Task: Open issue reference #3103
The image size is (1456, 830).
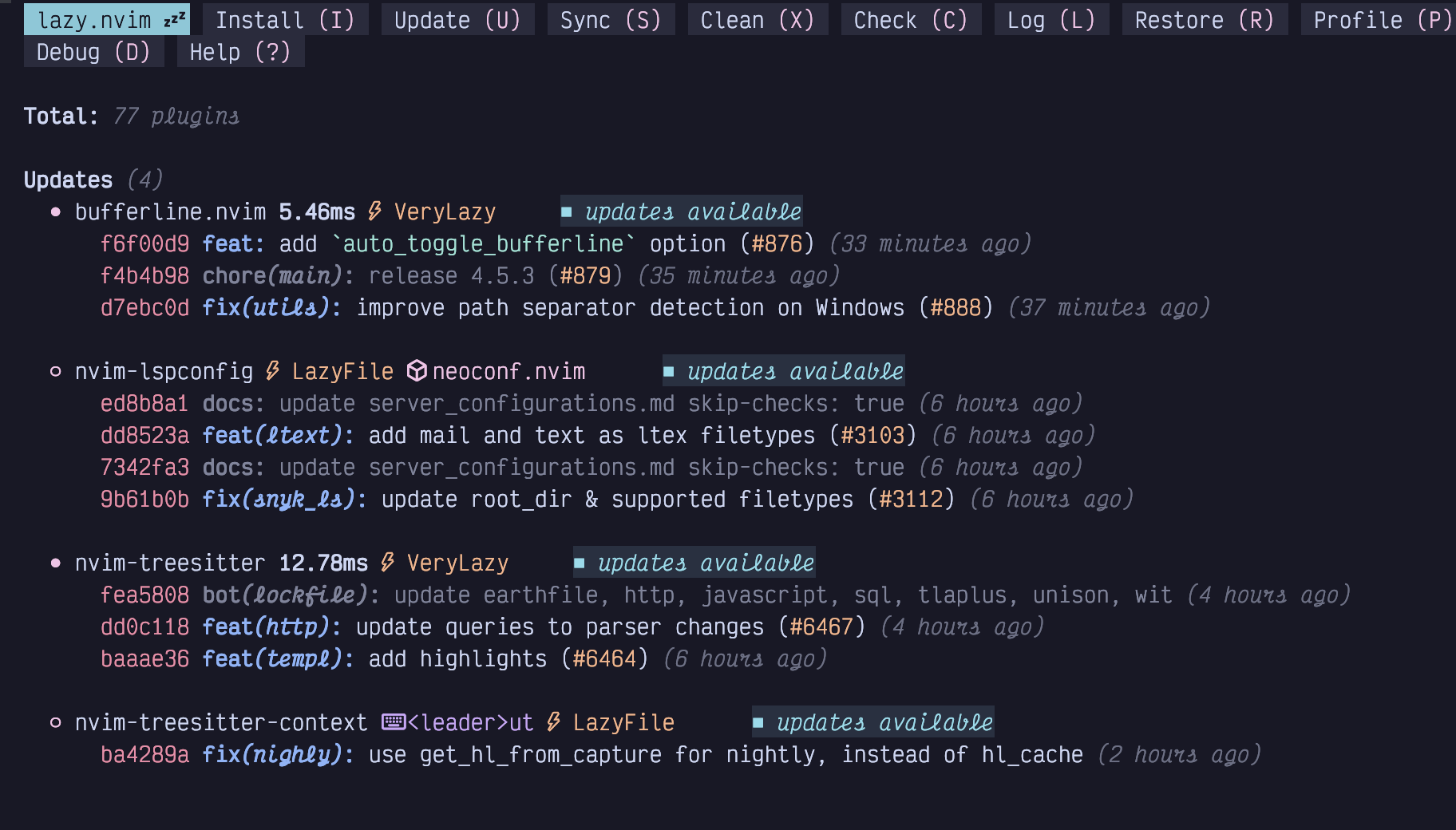Action: click(x=872, y=435)
